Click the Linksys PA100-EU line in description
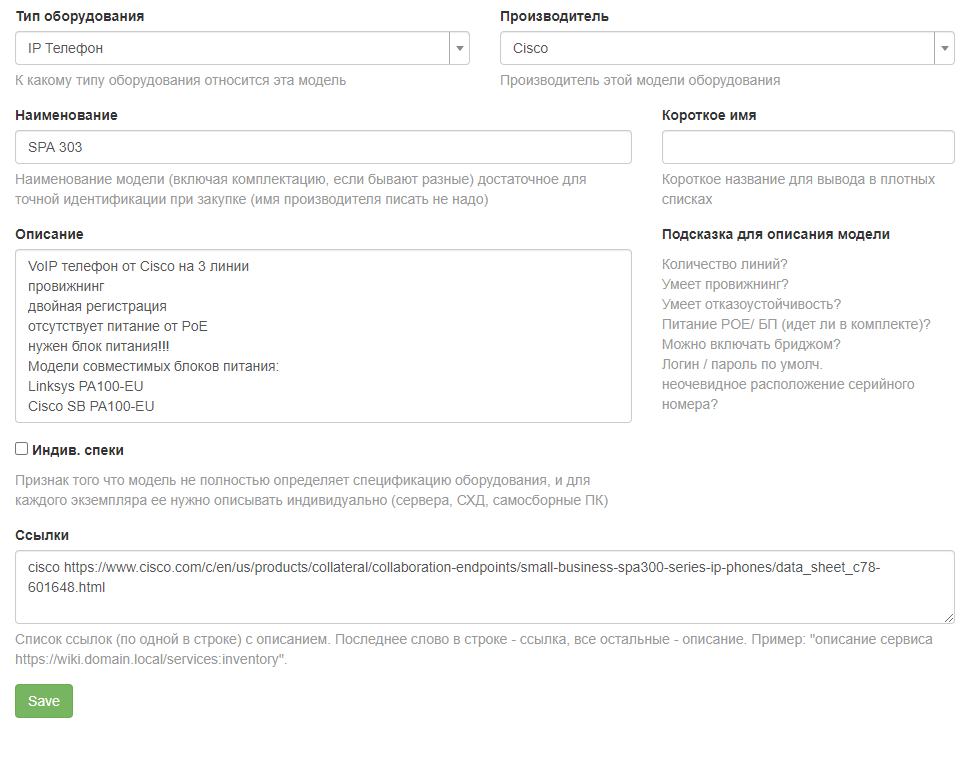 pyautogui.click(x=85, y=386)
